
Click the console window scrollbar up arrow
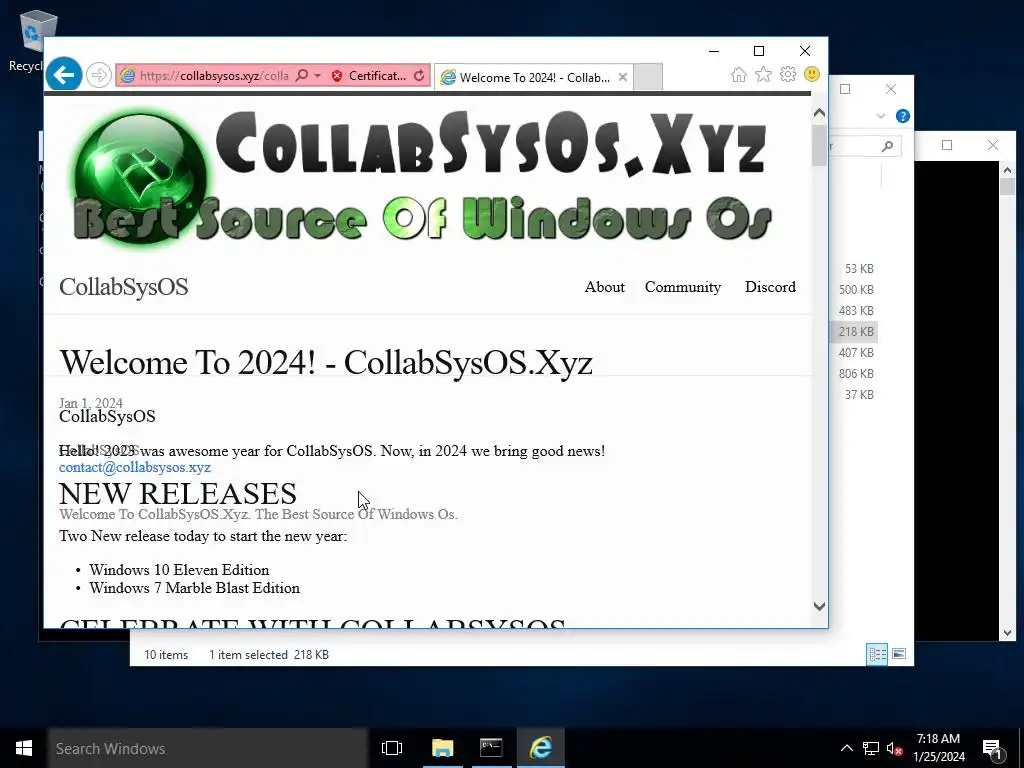click(x=1007, y=170)
